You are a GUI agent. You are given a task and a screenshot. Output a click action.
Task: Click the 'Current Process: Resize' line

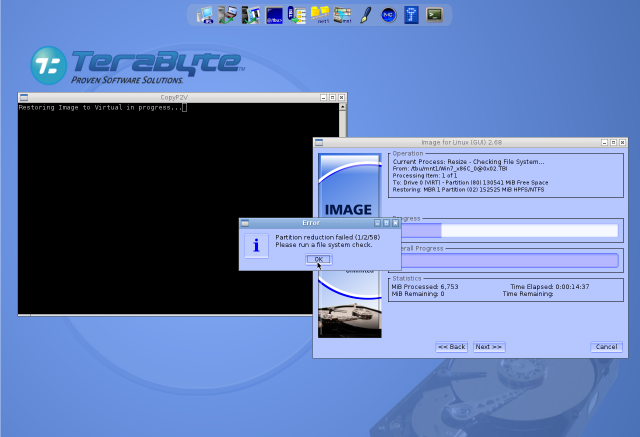(468, 162)
